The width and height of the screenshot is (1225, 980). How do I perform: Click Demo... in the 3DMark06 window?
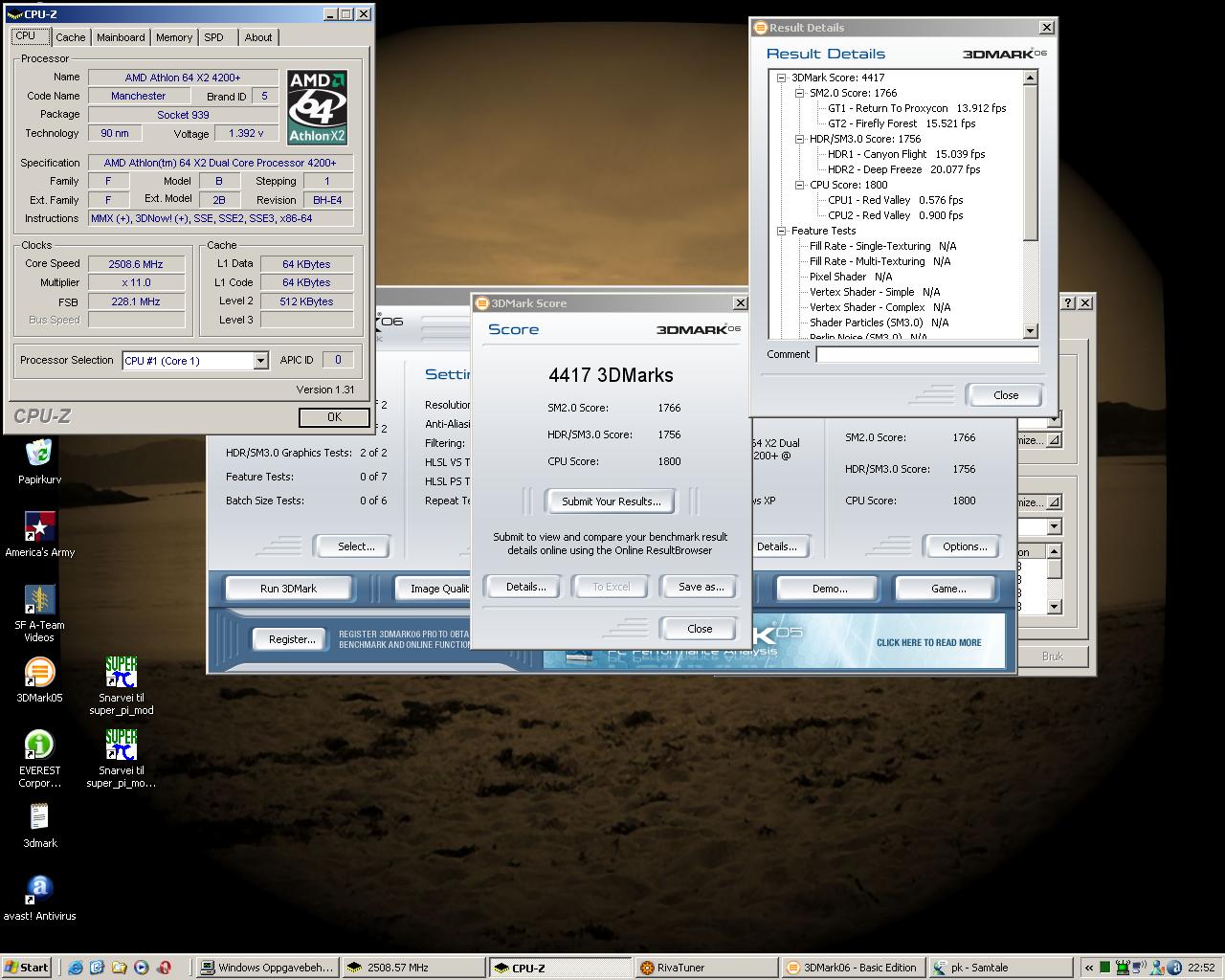pyautogui.click(x=830, y=589)
